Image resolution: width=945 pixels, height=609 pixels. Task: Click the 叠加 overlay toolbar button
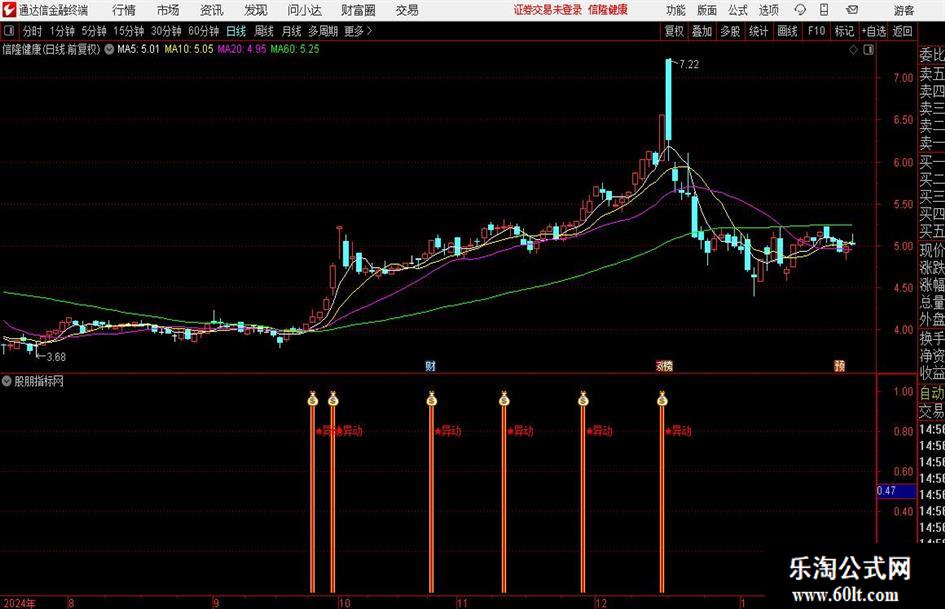click(x=702, y=31)
